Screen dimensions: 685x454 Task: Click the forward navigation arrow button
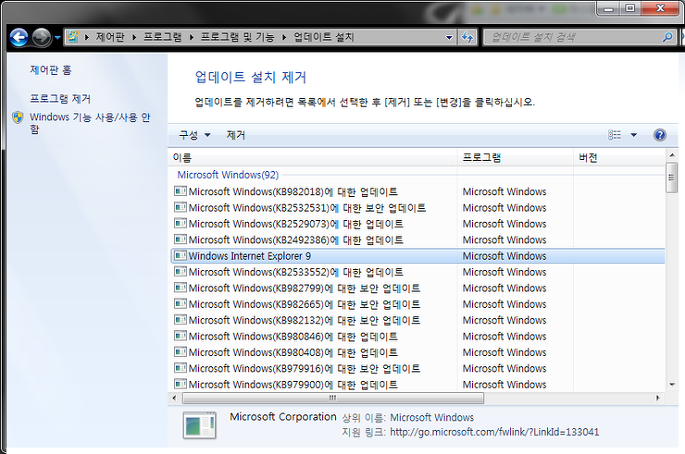[x=42, y=37]
